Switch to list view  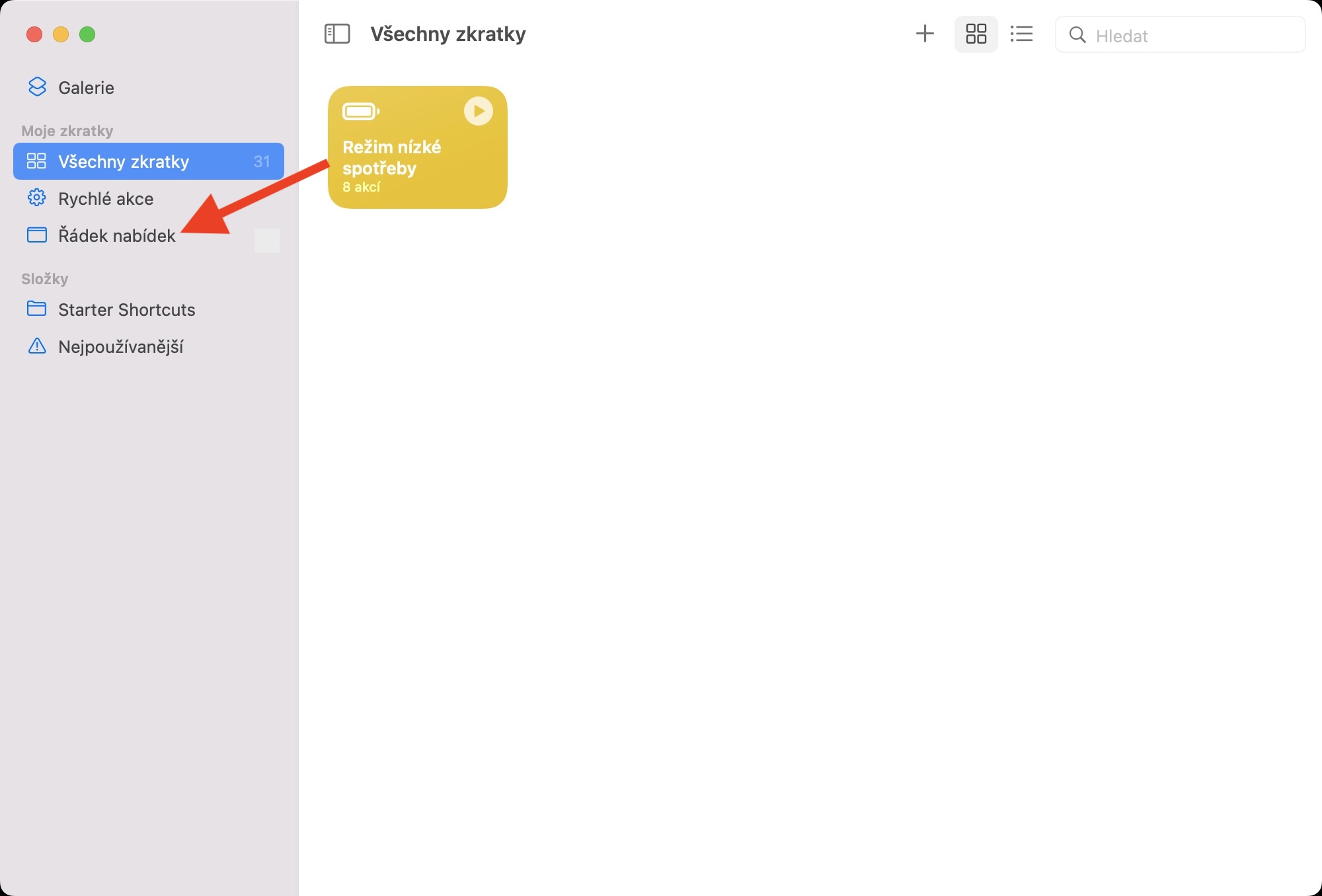click(x=1021, y=34)
